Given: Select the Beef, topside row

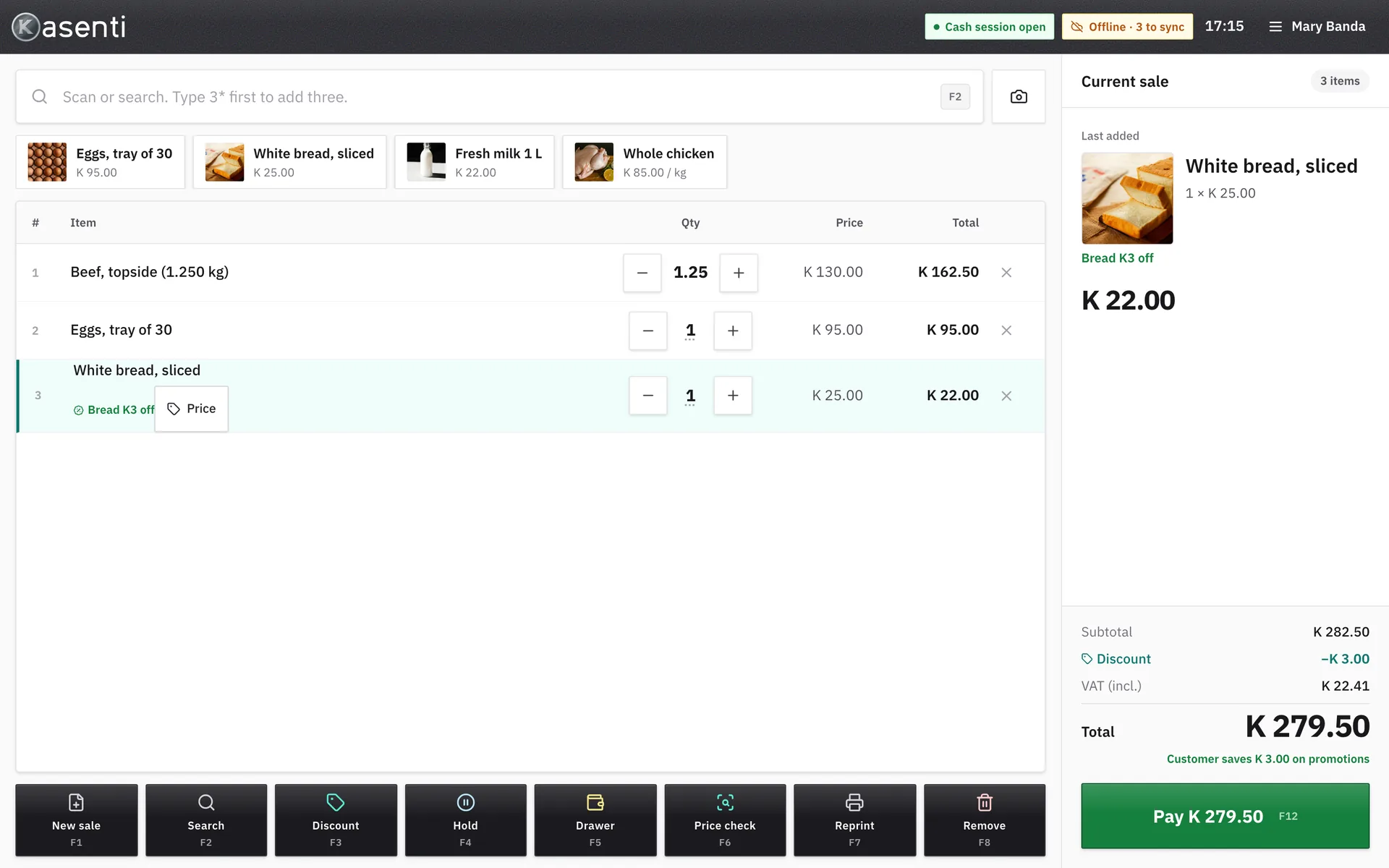Looking at the screenshot, I should (x=530, y=273).
